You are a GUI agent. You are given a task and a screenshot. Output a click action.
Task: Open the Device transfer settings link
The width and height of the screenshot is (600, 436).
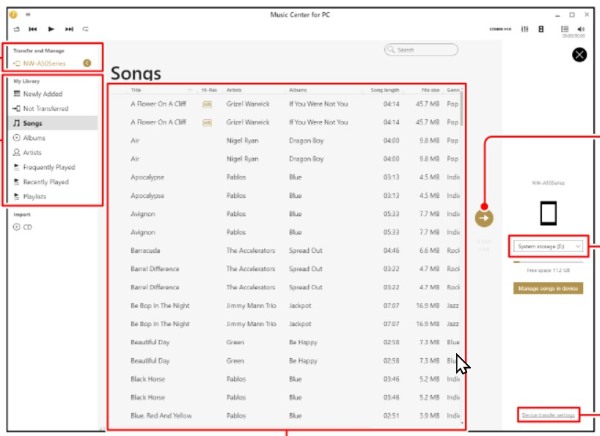click(x=548, y=415)
